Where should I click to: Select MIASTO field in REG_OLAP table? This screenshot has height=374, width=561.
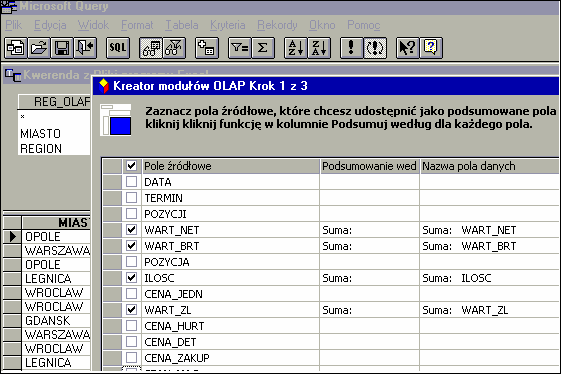tap(40, 134)
